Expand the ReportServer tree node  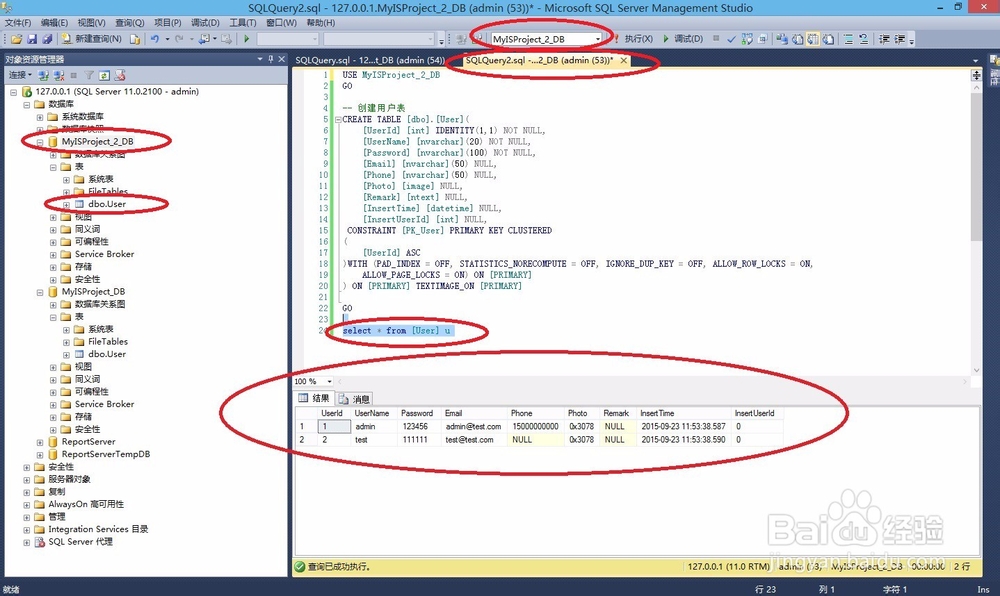click(x=40, y=442)
